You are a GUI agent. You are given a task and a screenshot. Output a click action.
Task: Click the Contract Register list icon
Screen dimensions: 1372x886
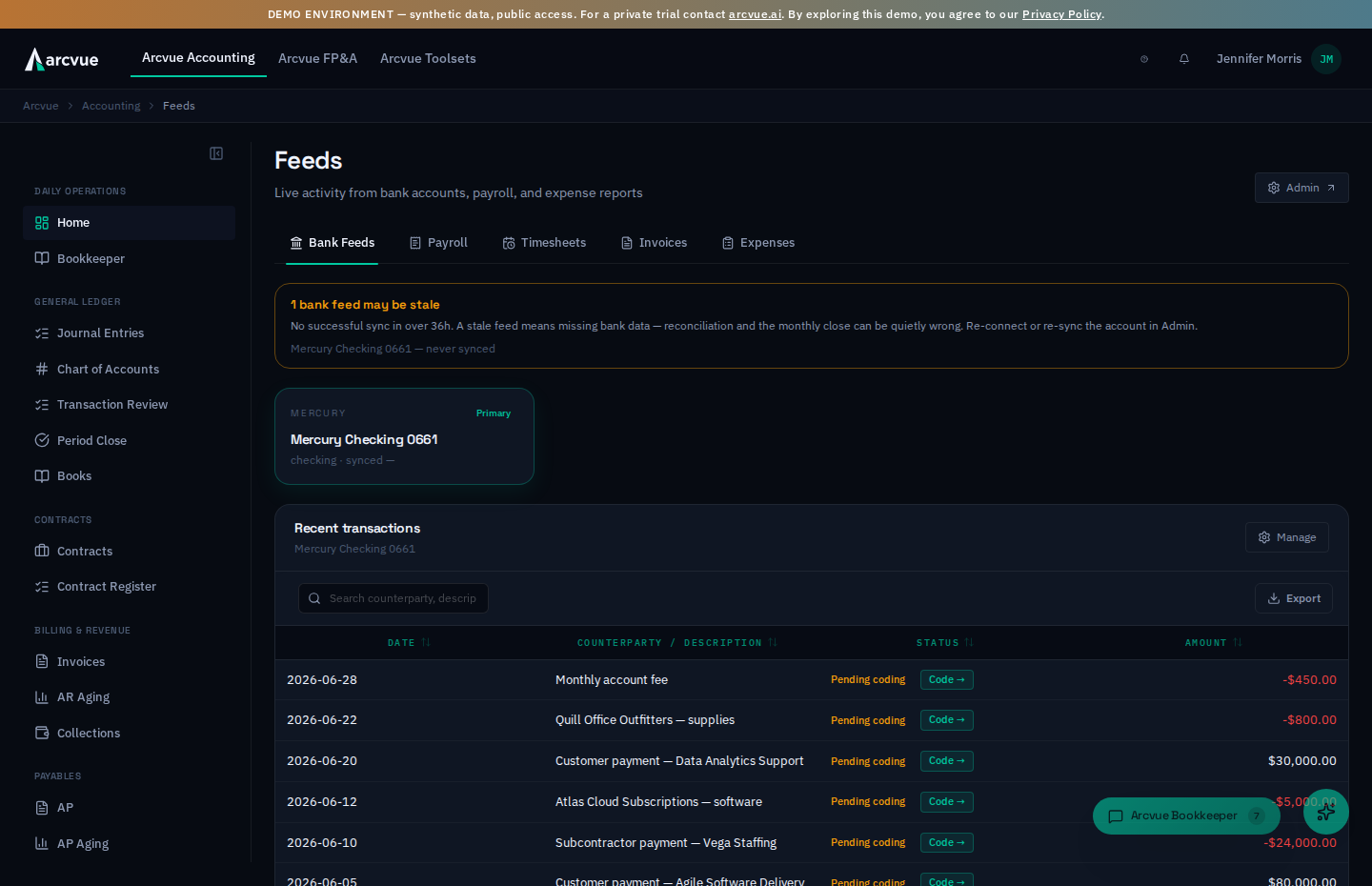42,587
